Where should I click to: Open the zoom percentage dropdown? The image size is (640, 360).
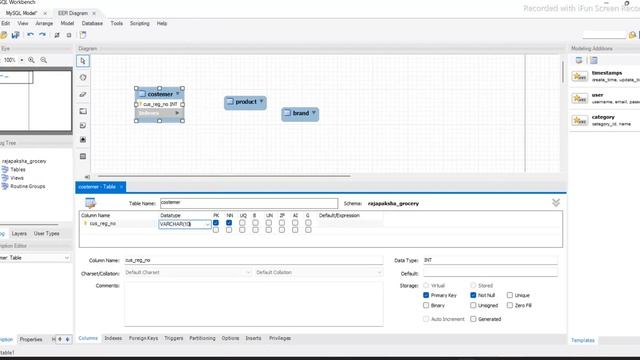[x=22, y=60]
